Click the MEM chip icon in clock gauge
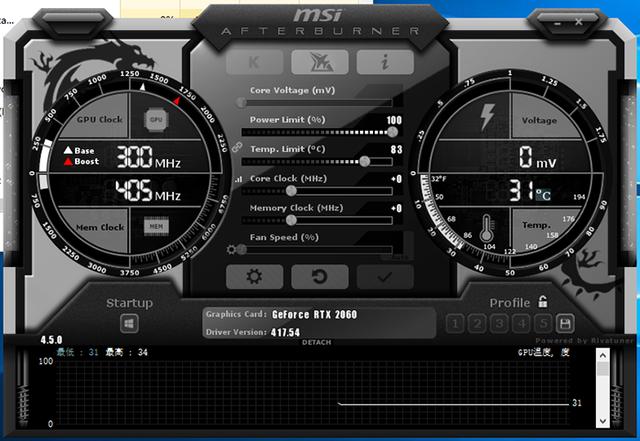Image resolution: width=640 pixels, height=441 pixels. [156, 226]
